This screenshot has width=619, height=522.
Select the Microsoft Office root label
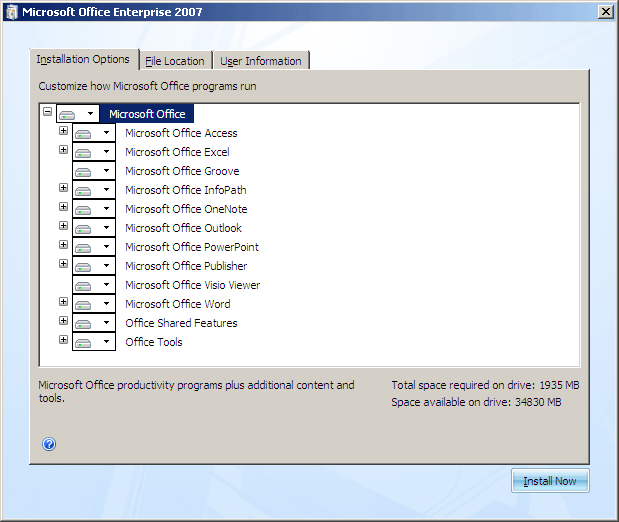[x=147, y=114]
